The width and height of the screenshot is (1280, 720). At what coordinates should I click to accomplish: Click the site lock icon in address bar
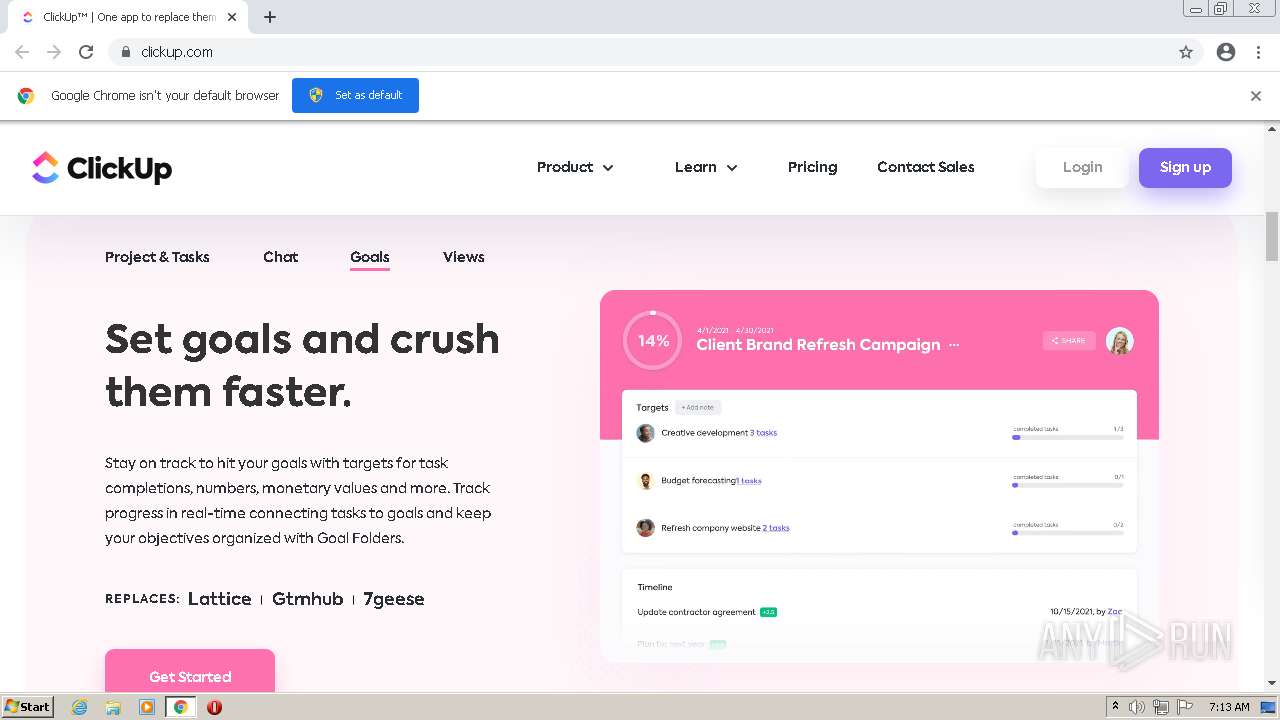coord(125,52)
